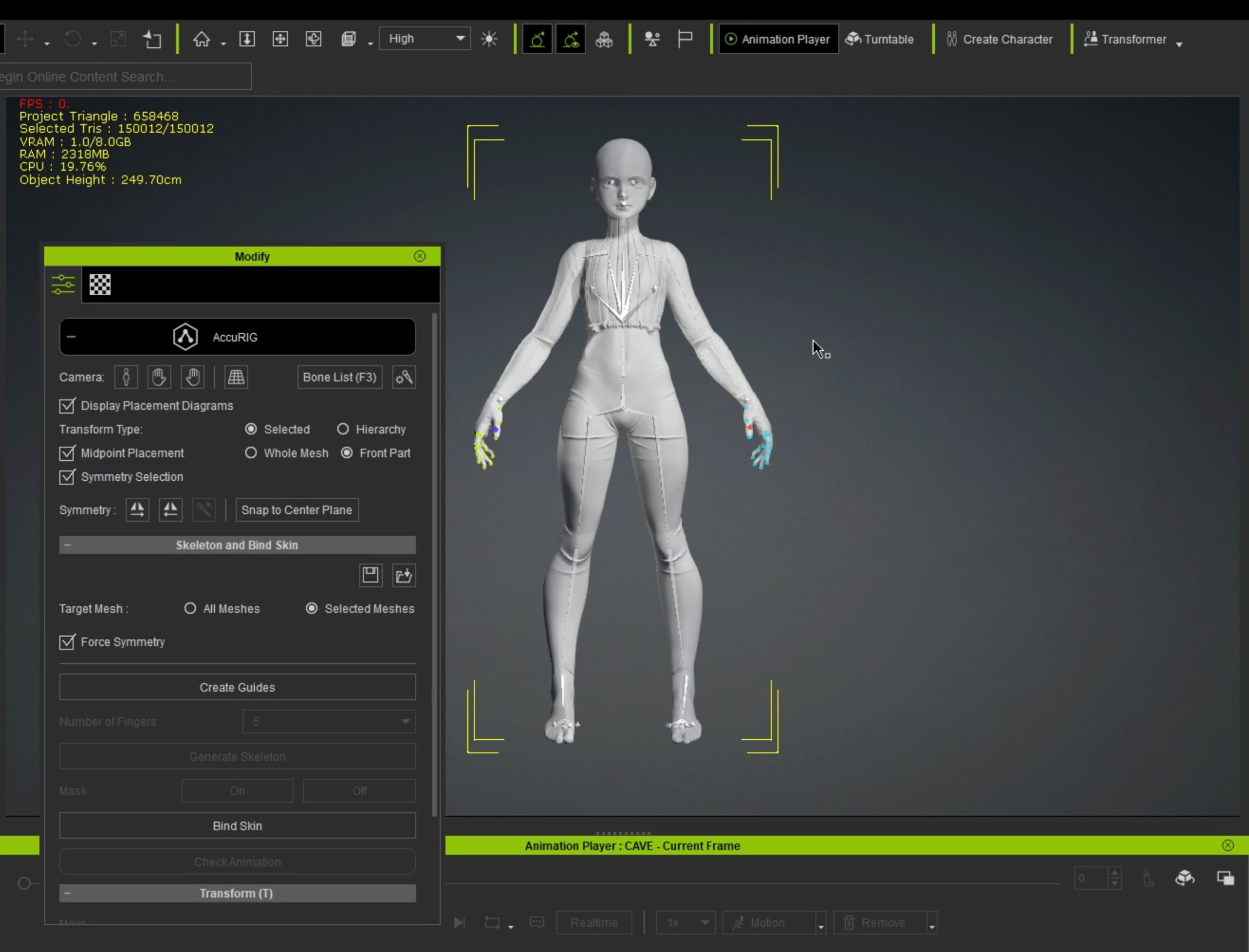Click the Bind Skin button

click(x=237, y=826)
